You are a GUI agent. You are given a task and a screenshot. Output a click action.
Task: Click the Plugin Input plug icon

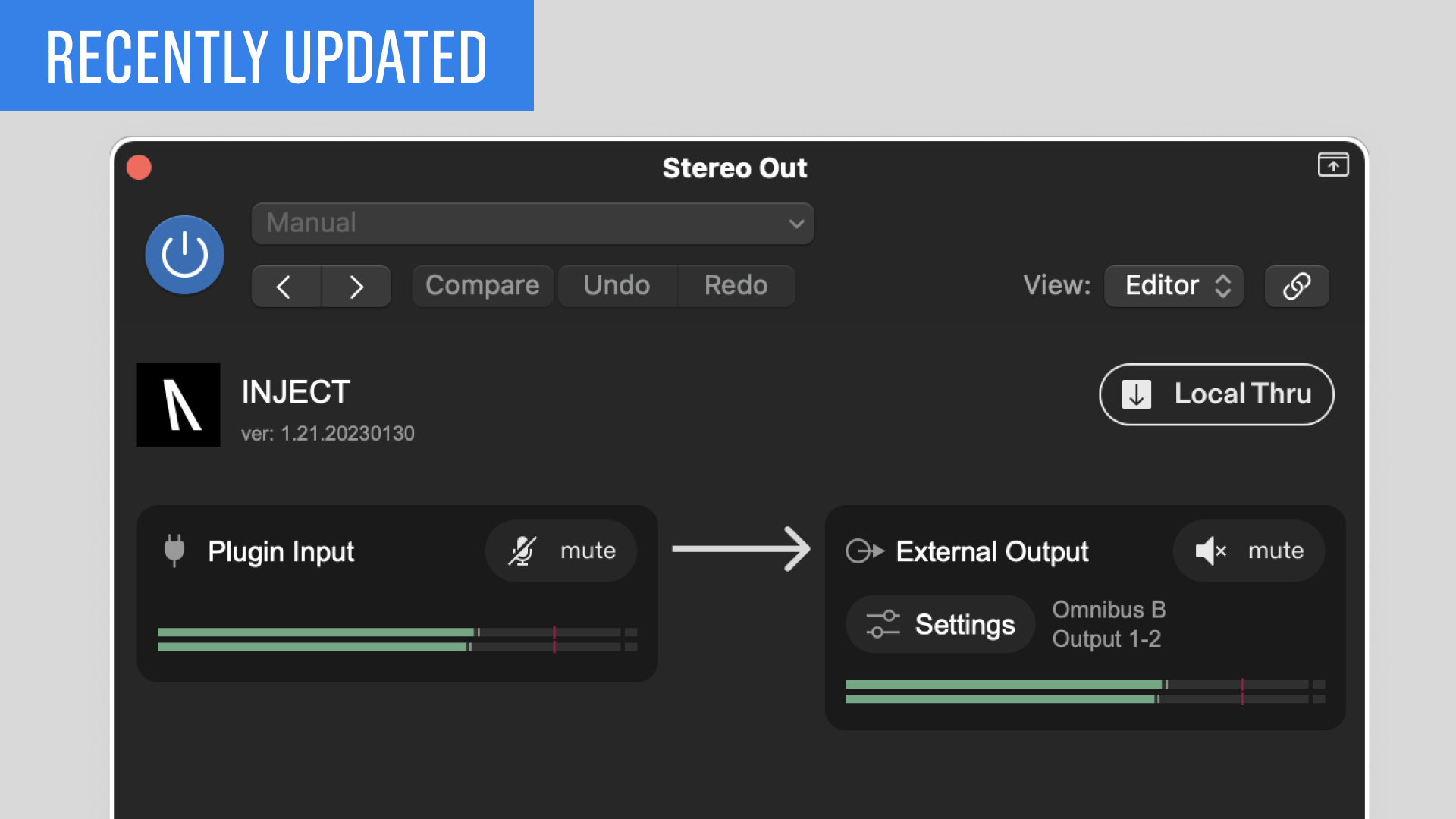(174, 551)
